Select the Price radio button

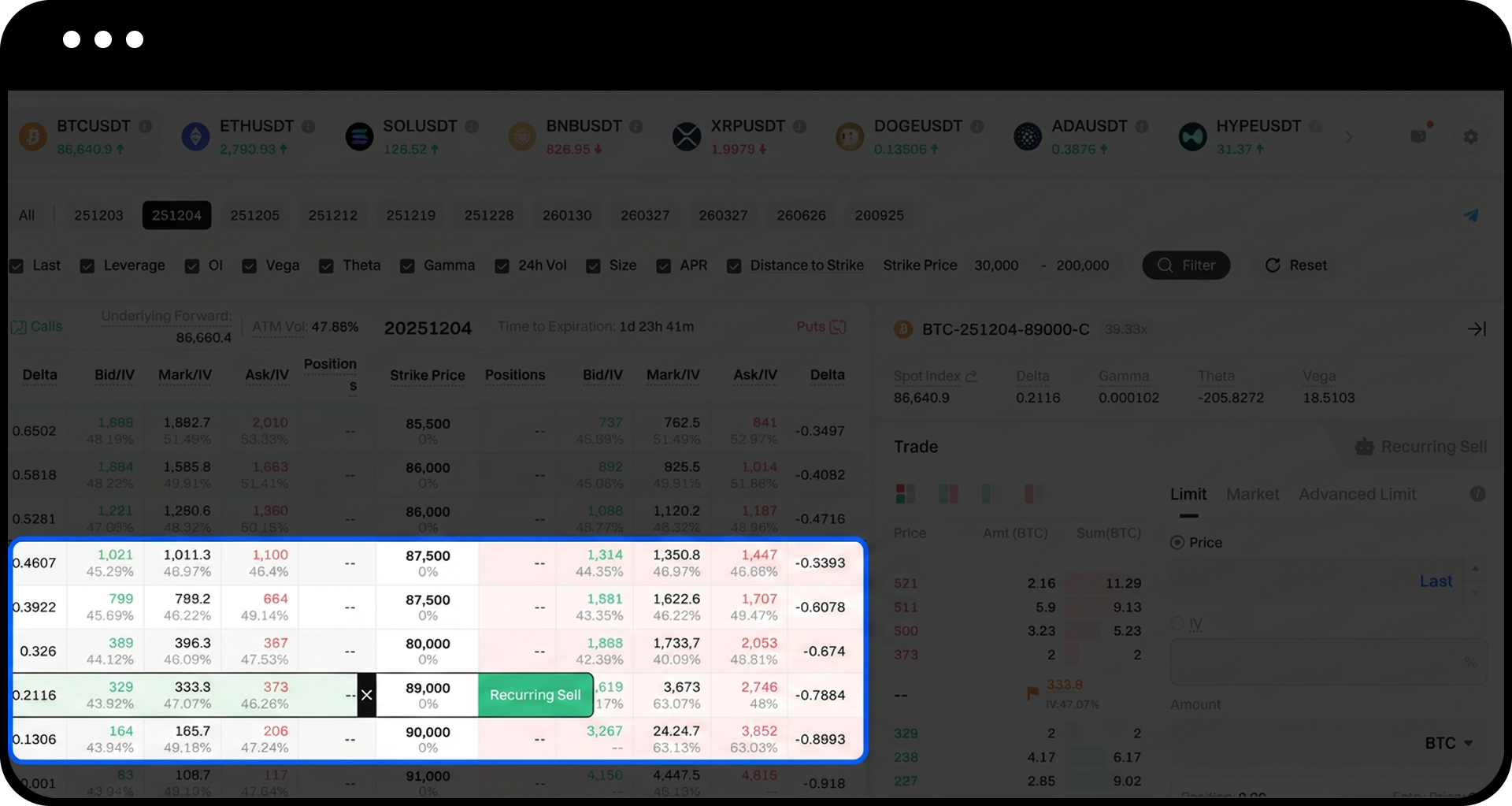pos(1177,543)
